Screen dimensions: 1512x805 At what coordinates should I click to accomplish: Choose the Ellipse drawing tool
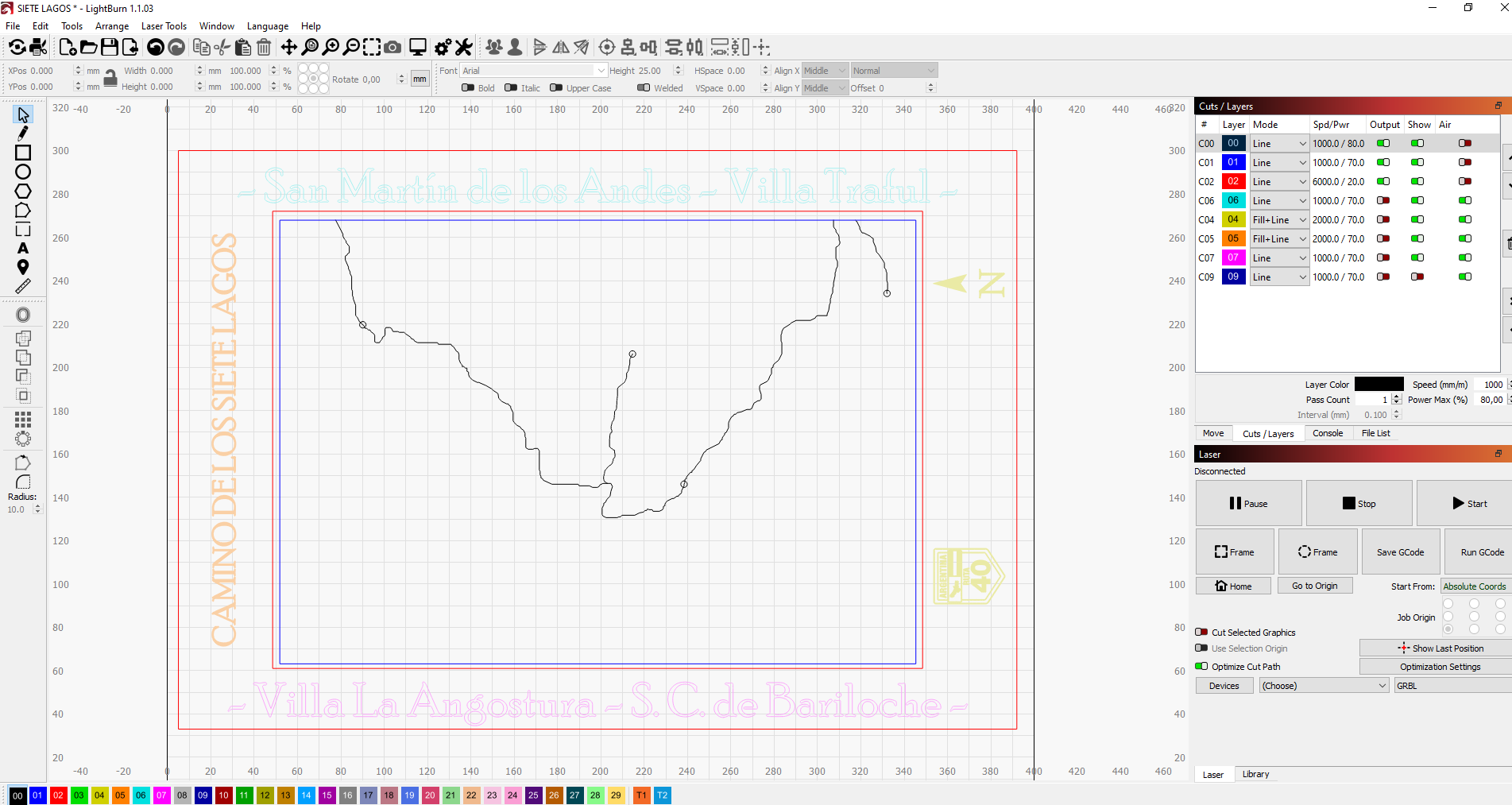point(22,171)
